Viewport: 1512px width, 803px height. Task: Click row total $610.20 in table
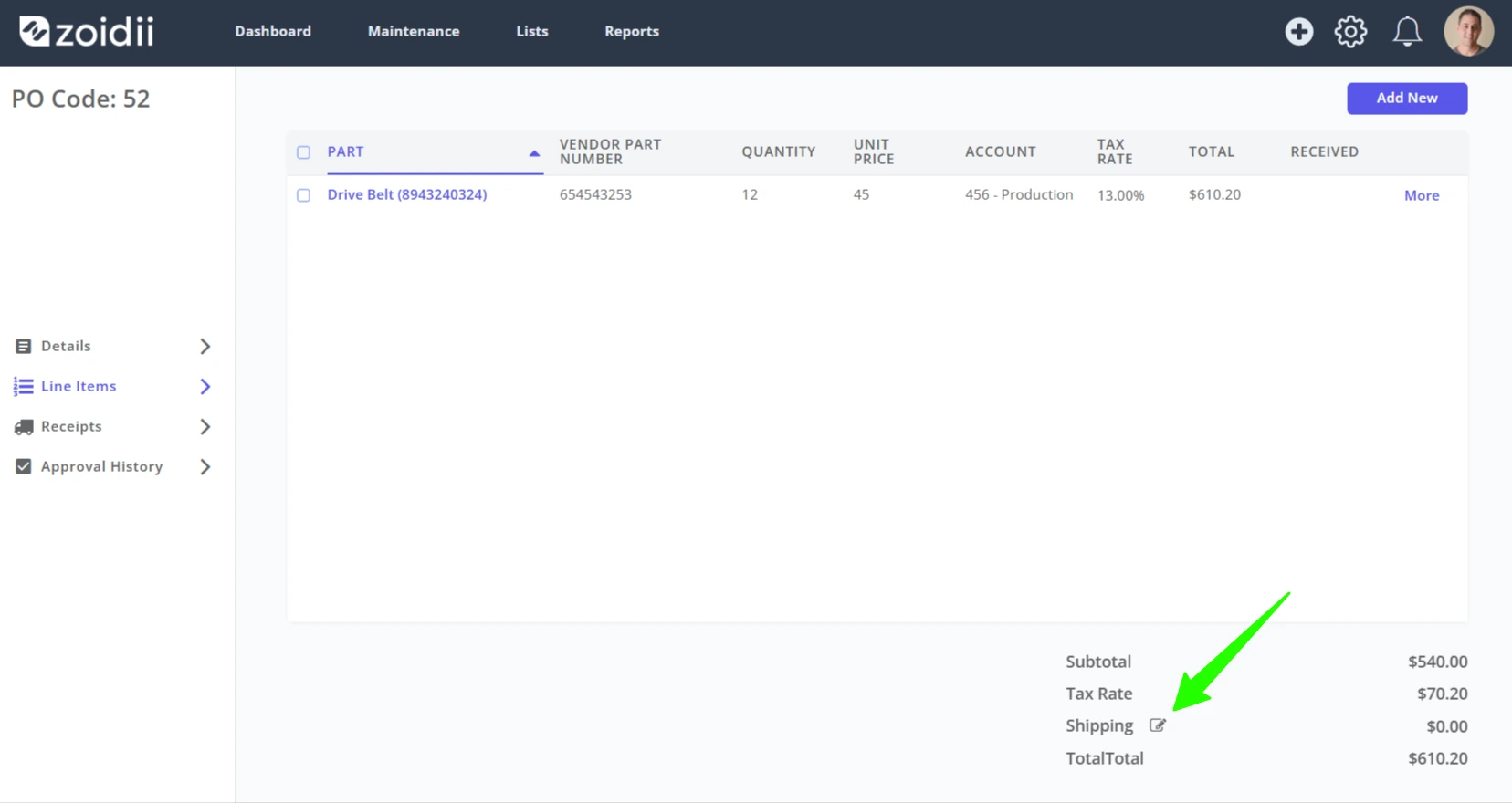click(x=1214, y=194)
